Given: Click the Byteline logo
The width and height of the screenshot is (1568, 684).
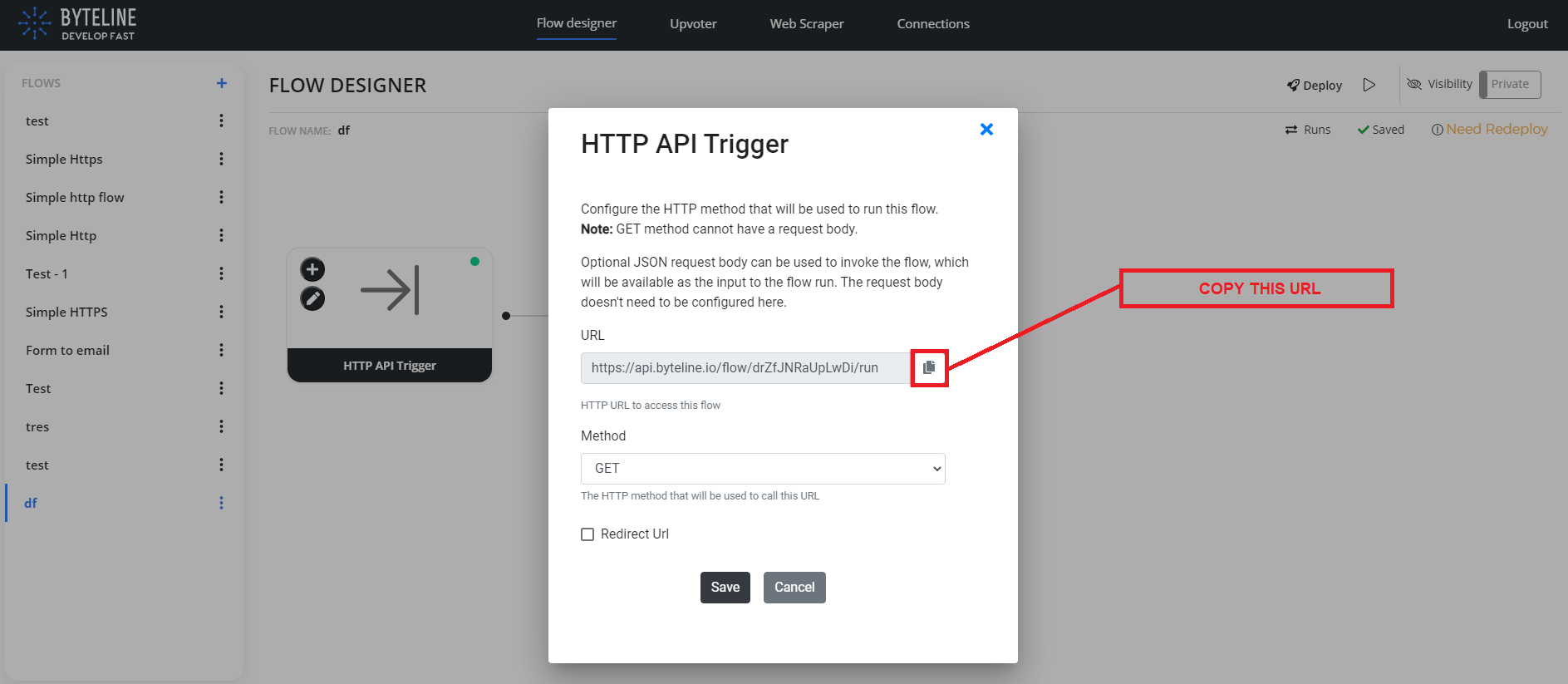Looking at the screenshot, I should [78, 23].
